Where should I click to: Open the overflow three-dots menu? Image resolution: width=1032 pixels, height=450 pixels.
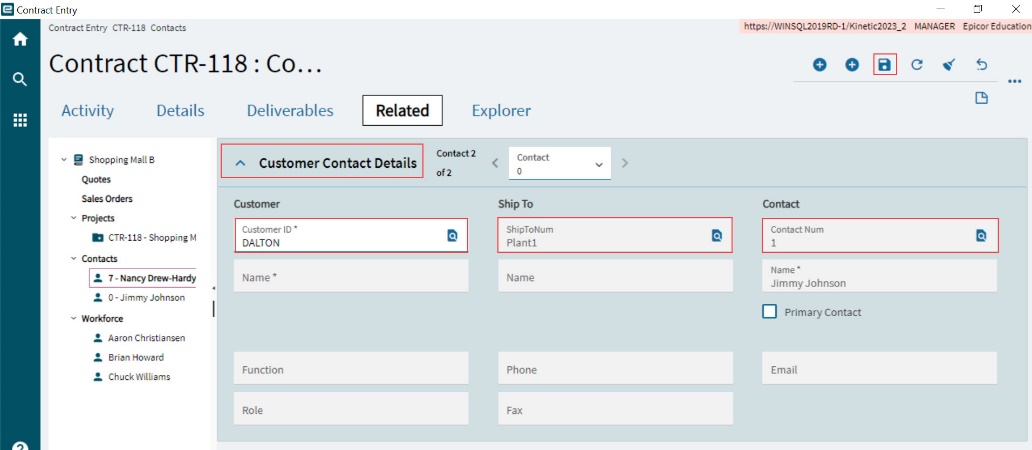pos(1014,82)
